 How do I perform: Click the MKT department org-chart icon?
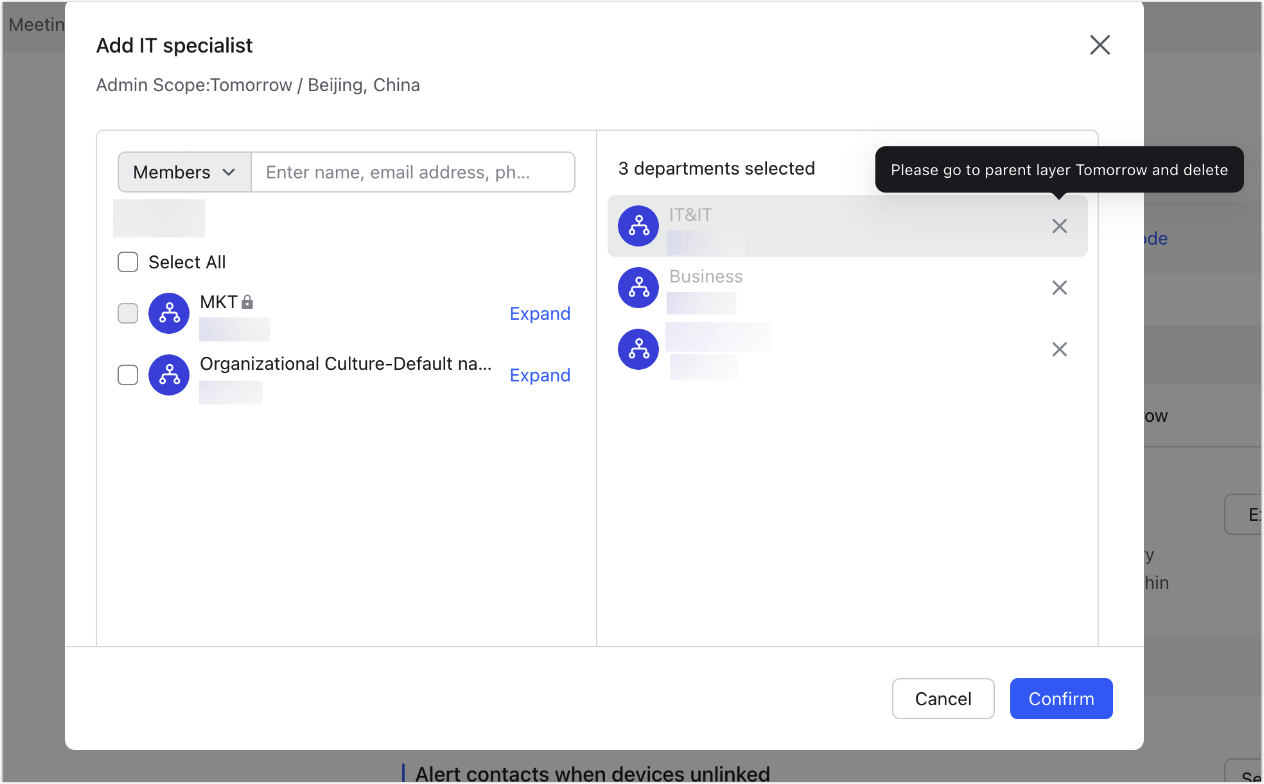(x=168, y=313)
